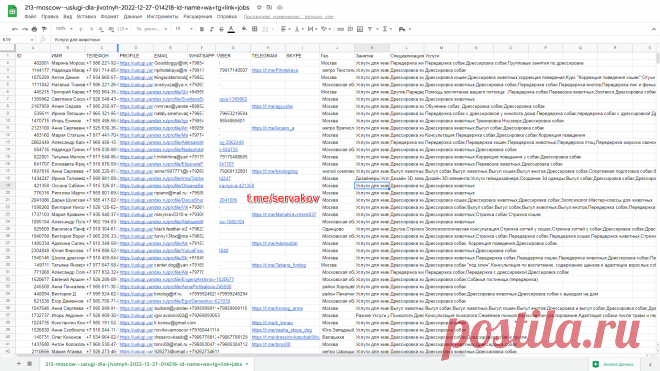This screenshot has height=371, width=660.
Task: Open the font size dropdown
Action: [x=184, y=29]
